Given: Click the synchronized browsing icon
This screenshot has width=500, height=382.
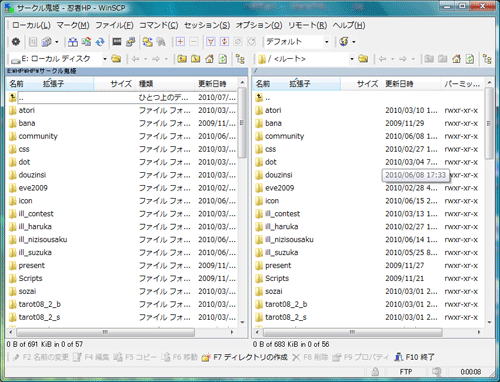Looking at the screenshot, I should pyautogui.click(x=147, y=42).
